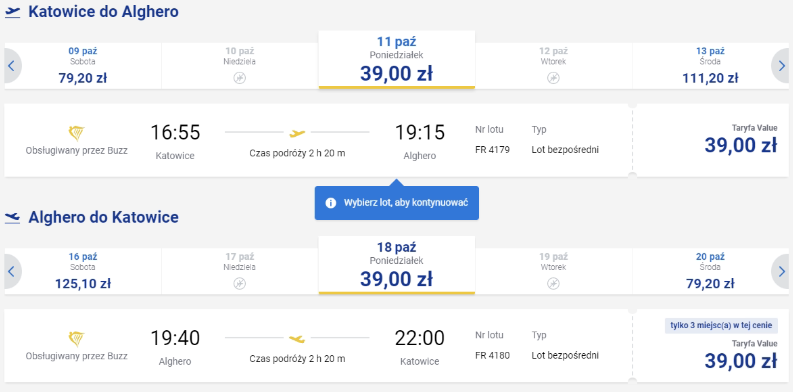
Task: Pick the 19:40 Alghero to Katowice flight
Action: point(318,345)
